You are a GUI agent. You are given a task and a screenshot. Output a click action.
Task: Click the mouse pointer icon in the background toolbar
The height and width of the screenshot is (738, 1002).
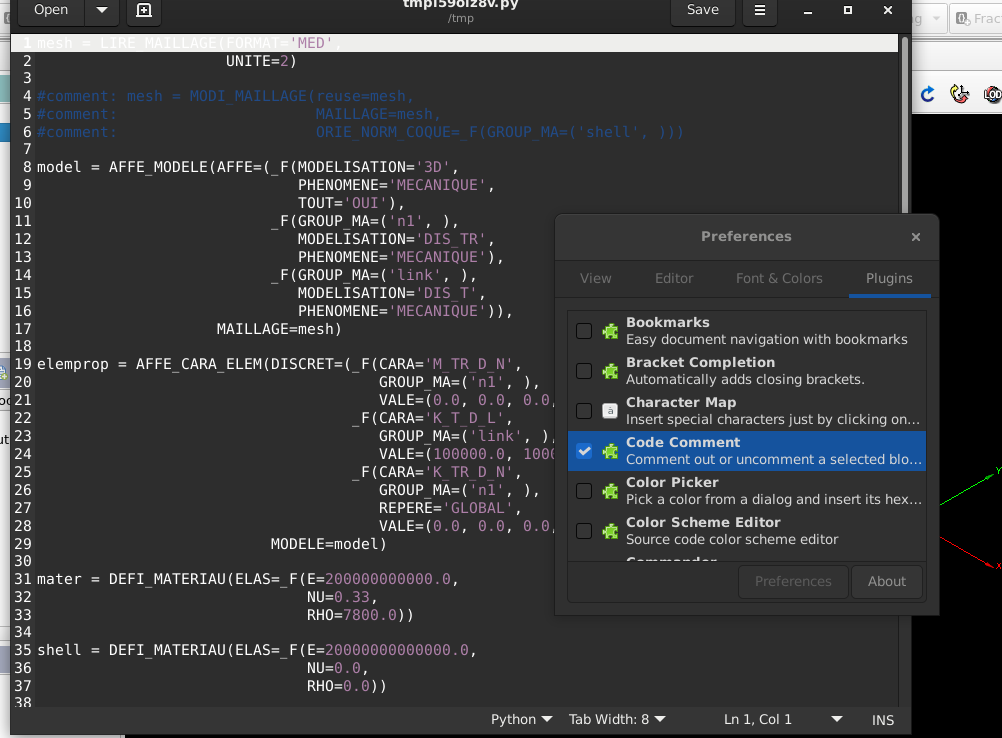coord(959,94)
